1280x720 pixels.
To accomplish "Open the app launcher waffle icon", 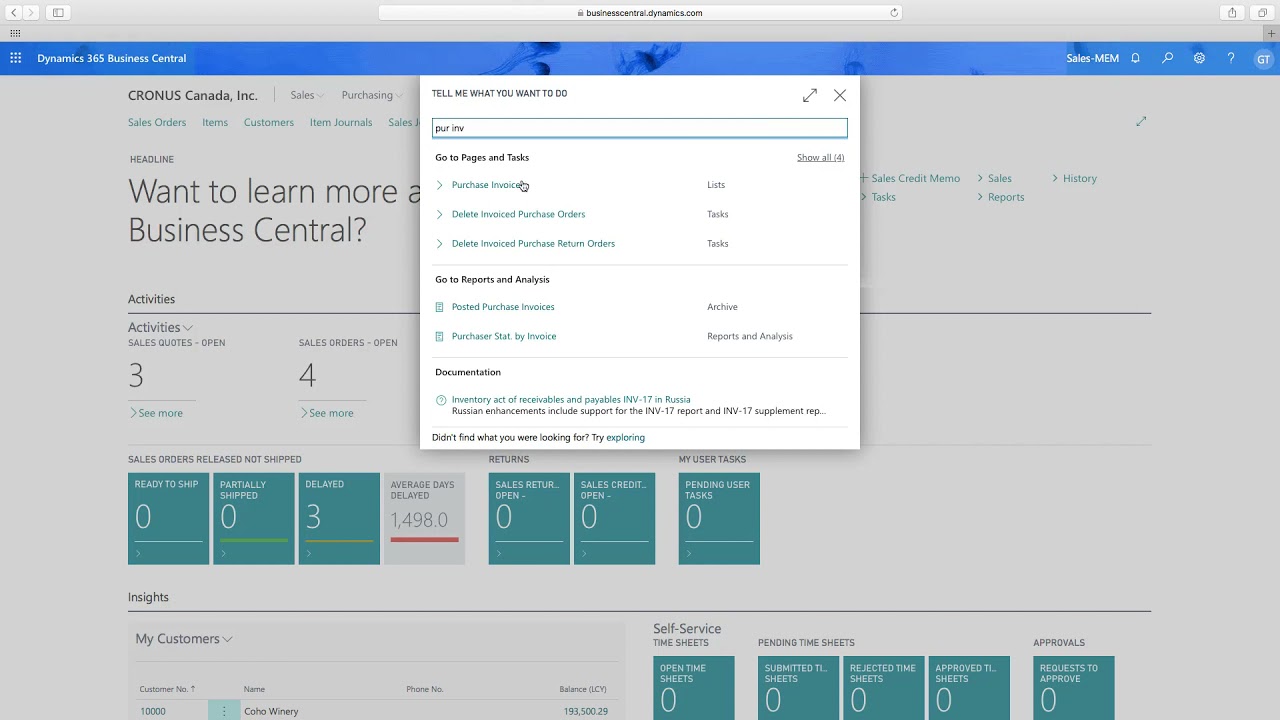I will tap(15, 58).
